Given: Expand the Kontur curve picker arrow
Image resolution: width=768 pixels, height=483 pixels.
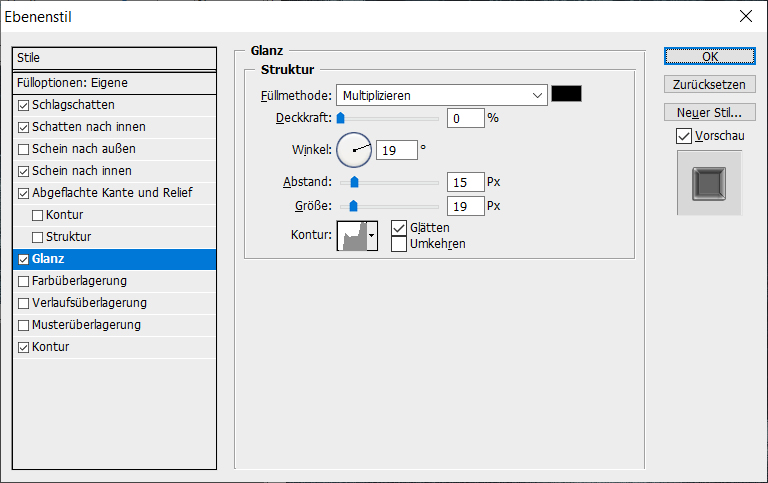Looking at the screenshot, I should click(373, 235).
